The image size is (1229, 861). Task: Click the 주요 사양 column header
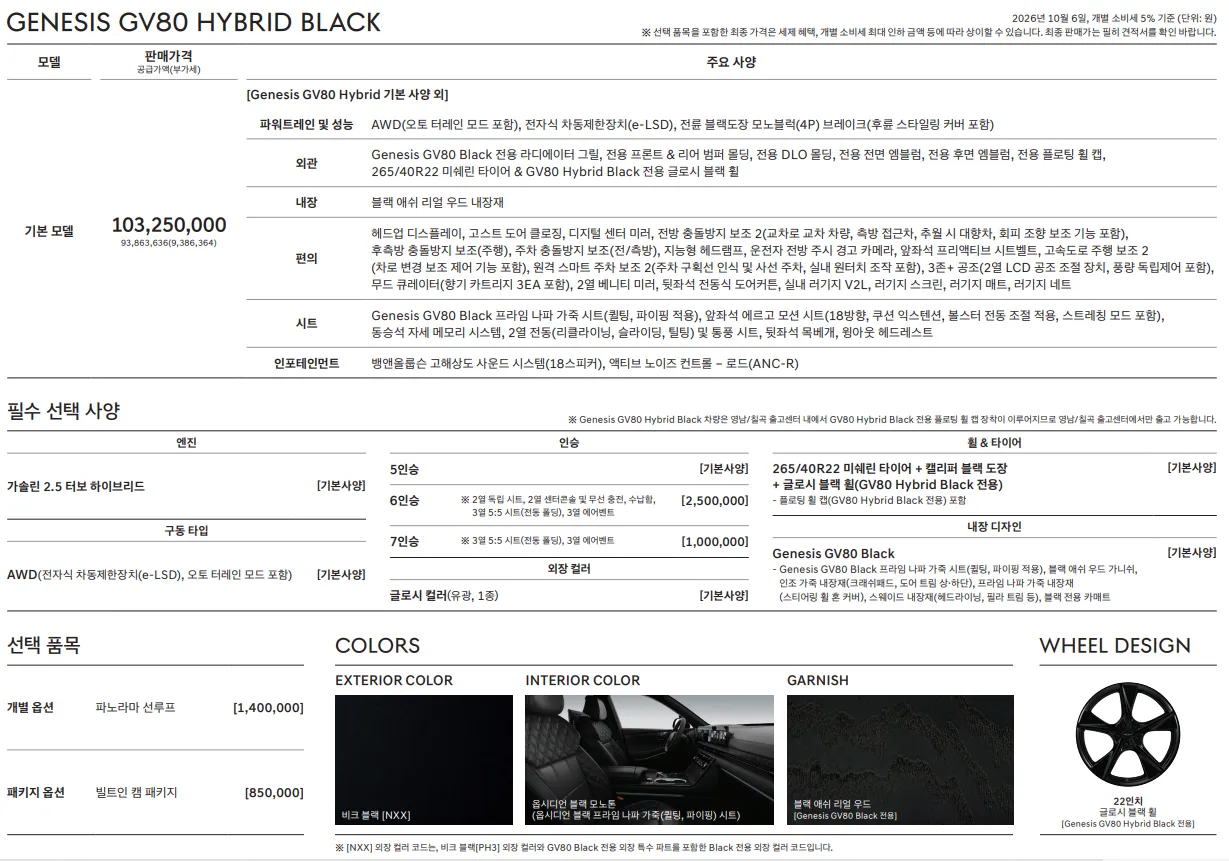(731, 62)
